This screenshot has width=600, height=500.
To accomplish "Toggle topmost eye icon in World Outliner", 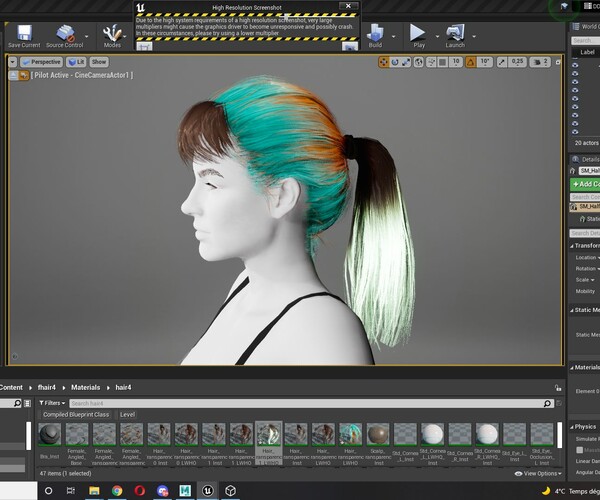I will click(x=575, y=65).
